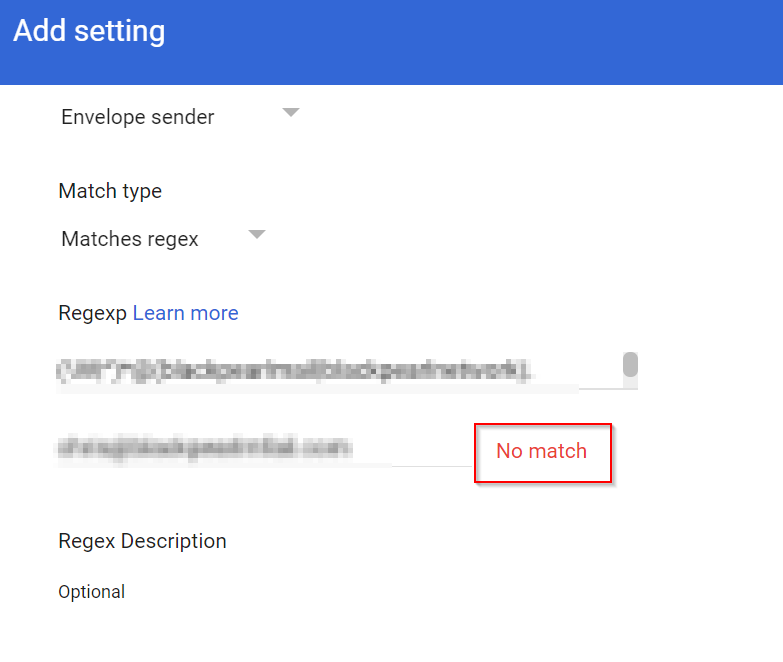Open the Matches regex dropdown arrow
This screenshot has width=783, height=662.
tap(257, 235)
